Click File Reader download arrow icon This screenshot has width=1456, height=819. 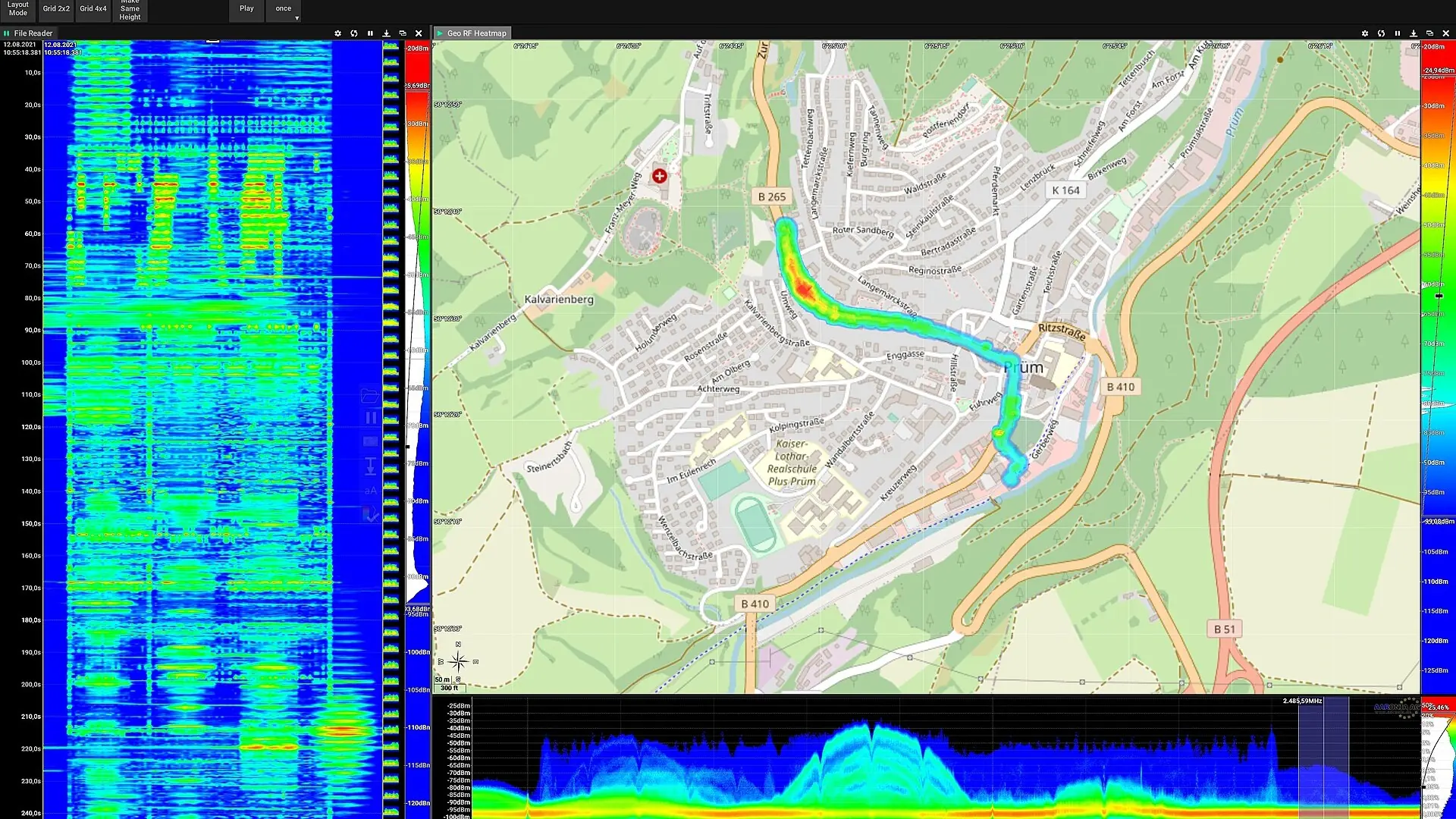point(386,33)
